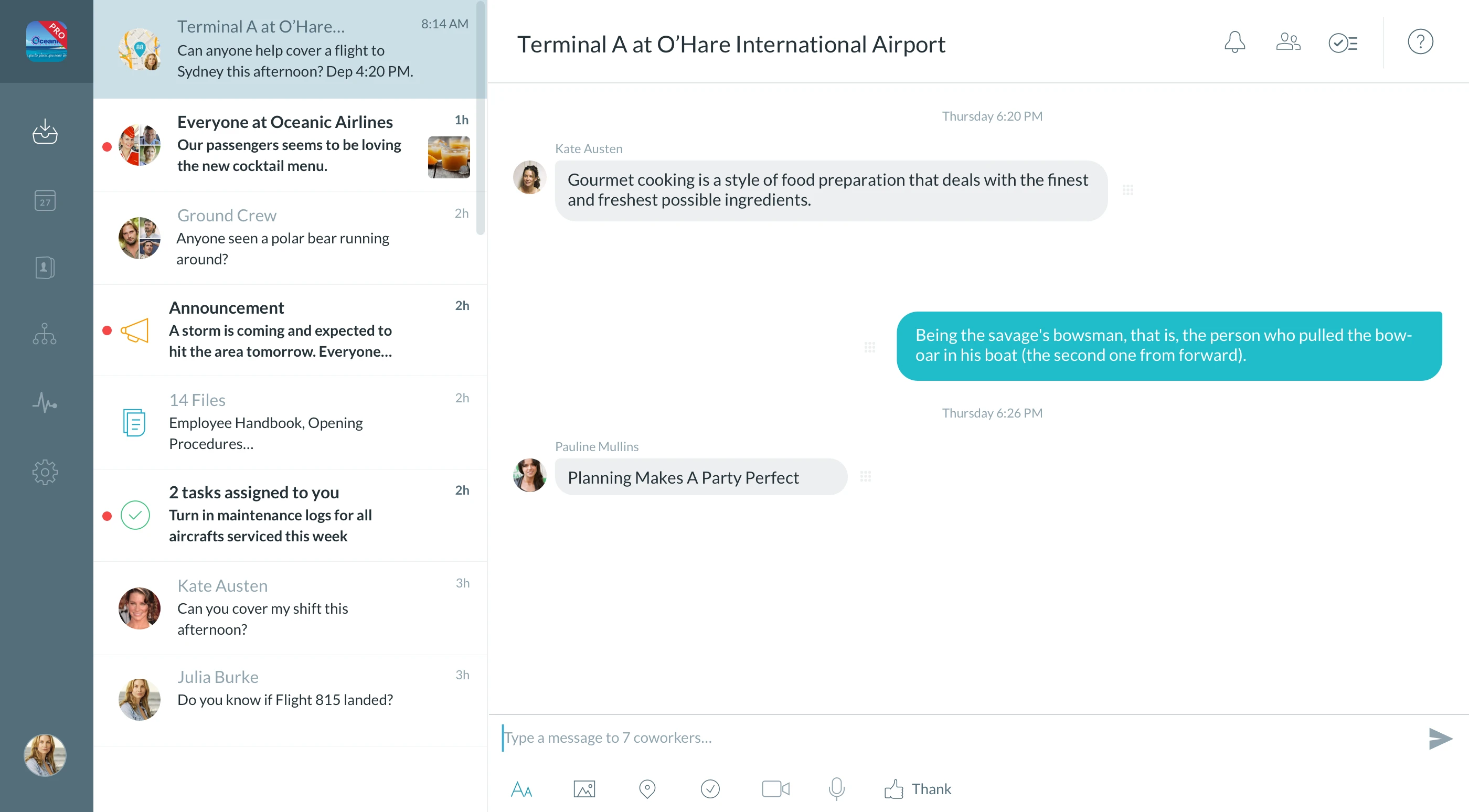
Task: Open the calendar icon in sidebar
Action: pos(45,200)
